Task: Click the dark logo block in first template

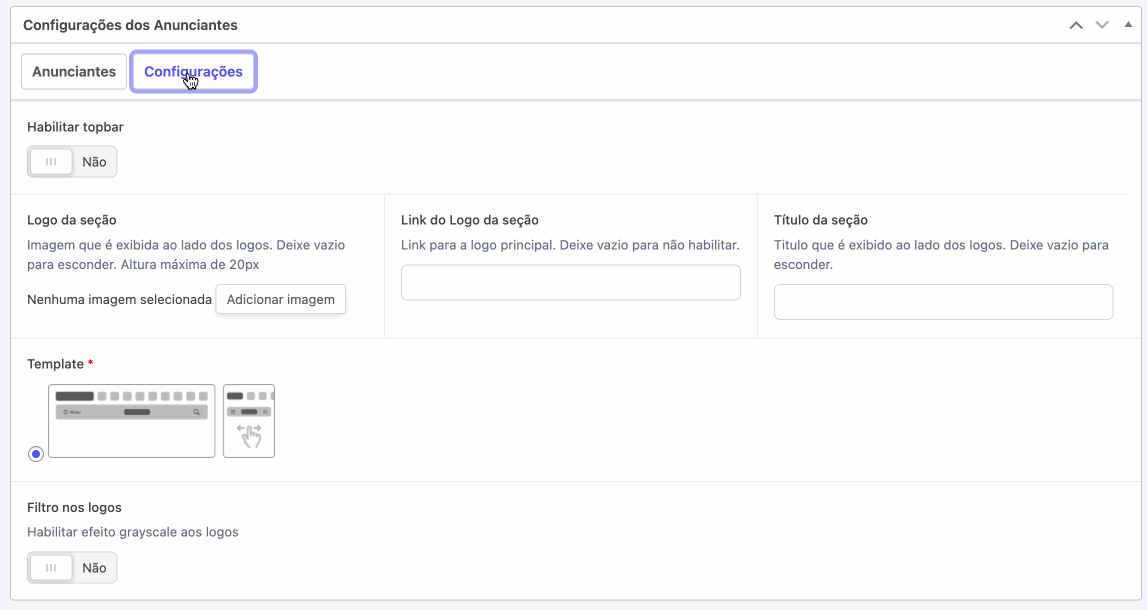Action: pyautogui.click(x=75, y=396)
